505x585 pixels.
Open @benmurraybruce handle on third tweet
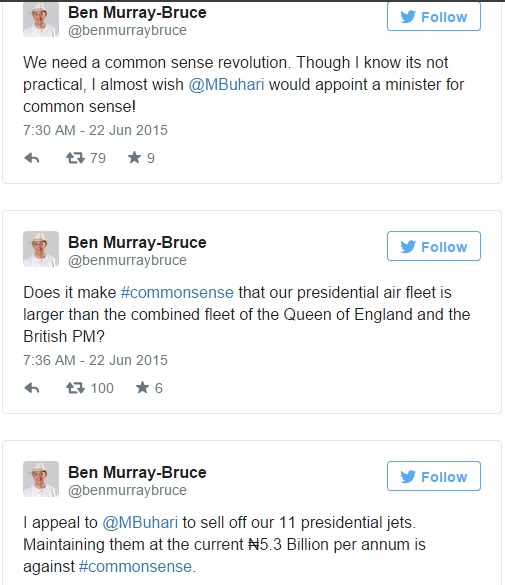click(x=127, y=490)
